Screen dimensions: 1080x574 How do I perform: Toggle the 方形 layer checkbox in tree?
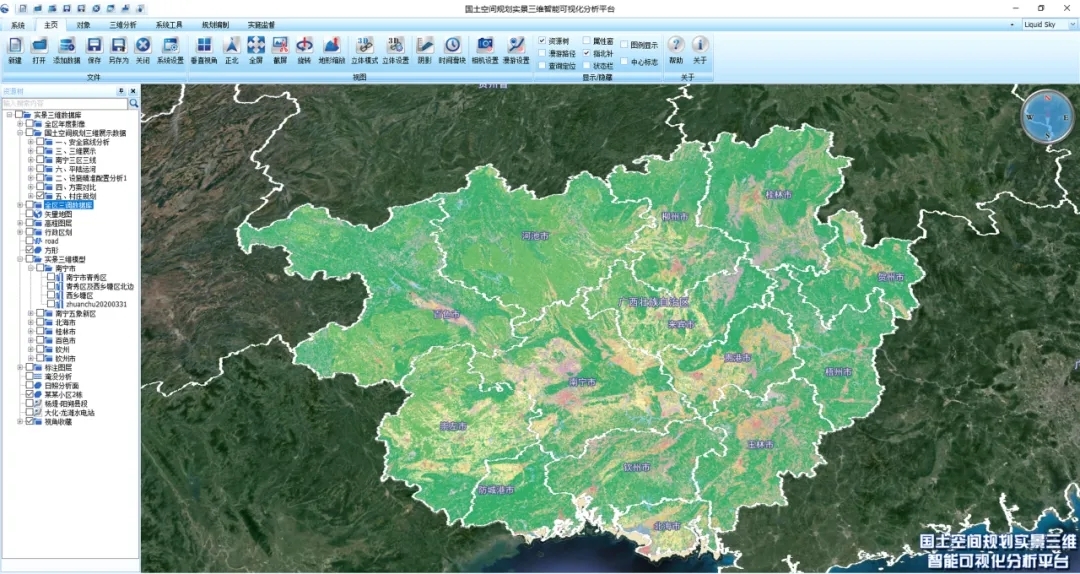pos(30,250)
